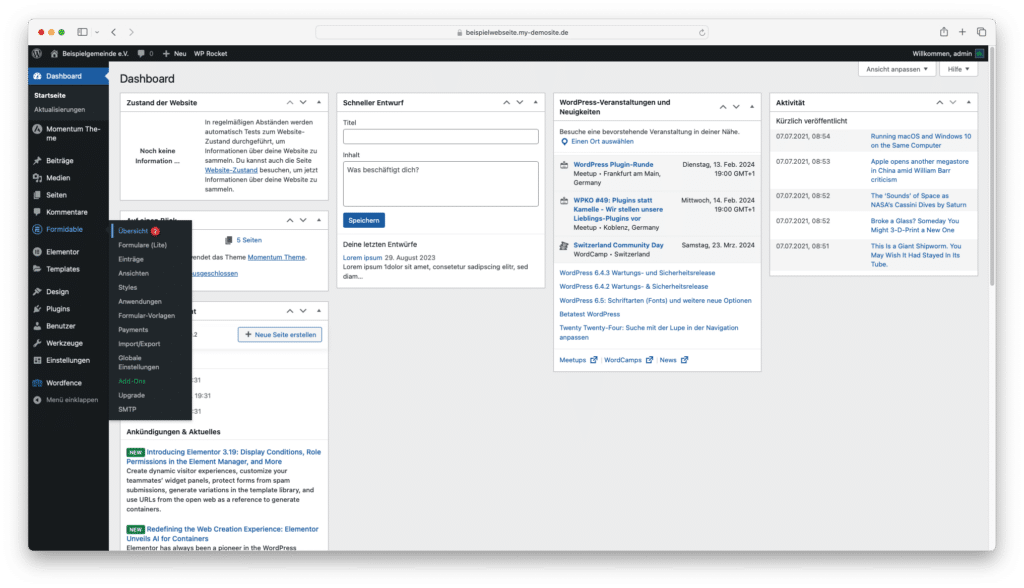Collapse the menu via Menü einklappen
This screenshot has height=588, width=1024.
point(66,400)
